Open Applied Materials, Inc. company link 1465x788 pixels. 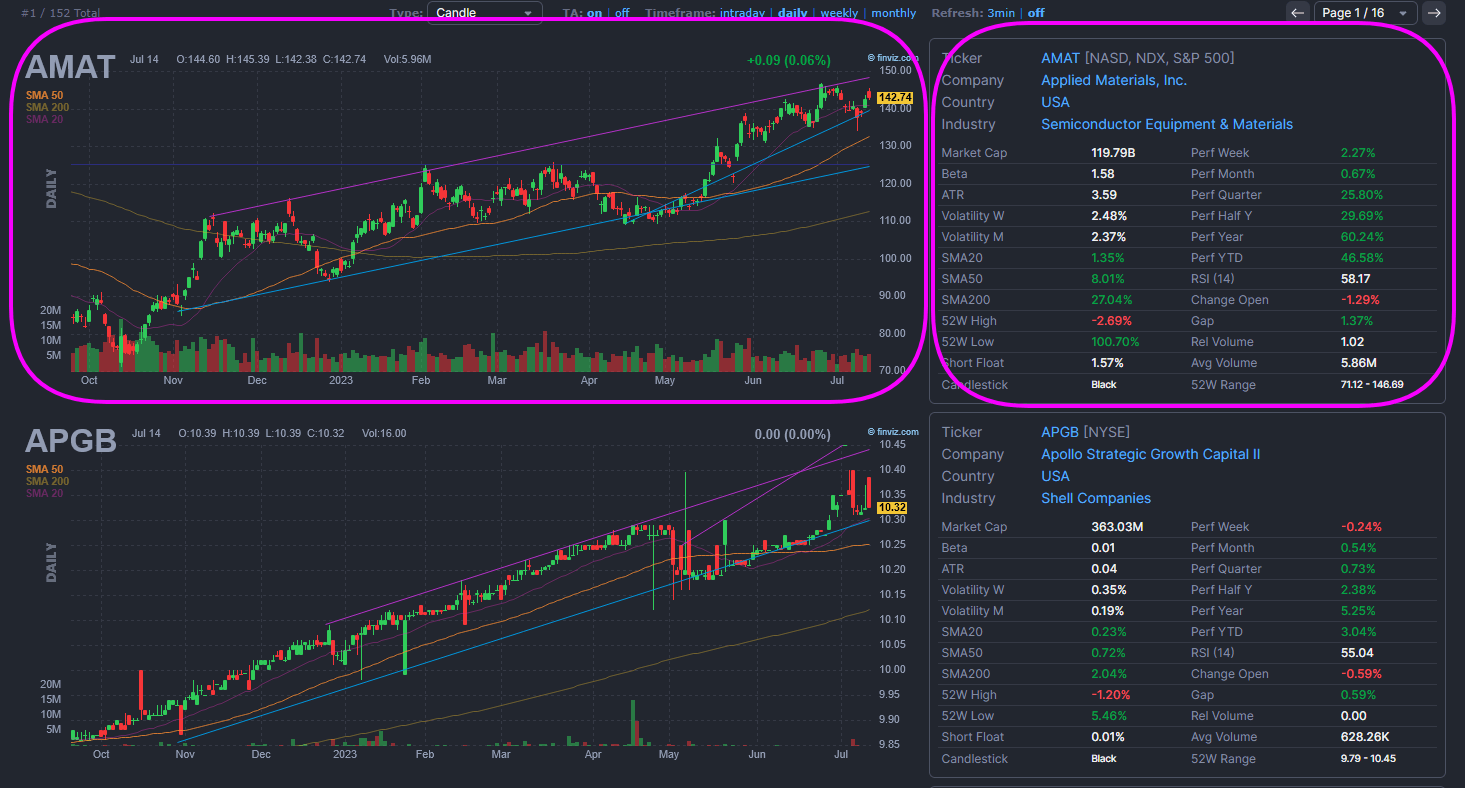click(x=1114, y=80)
